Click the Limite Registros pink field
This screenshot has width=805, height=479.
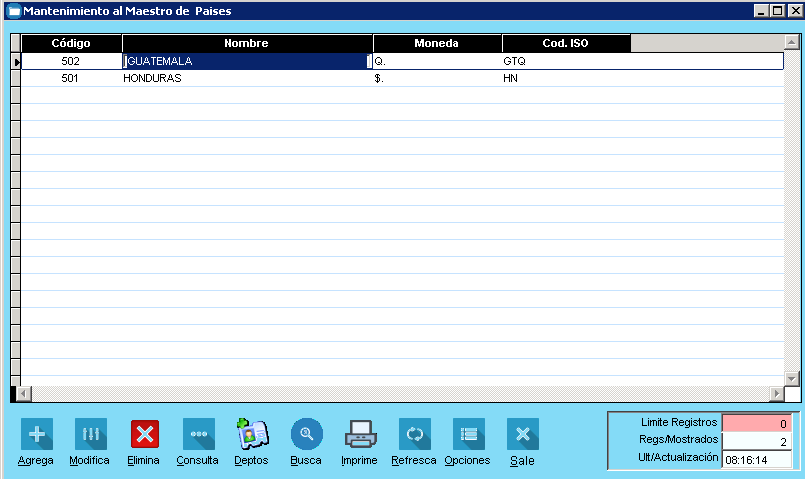pos(756,424)
